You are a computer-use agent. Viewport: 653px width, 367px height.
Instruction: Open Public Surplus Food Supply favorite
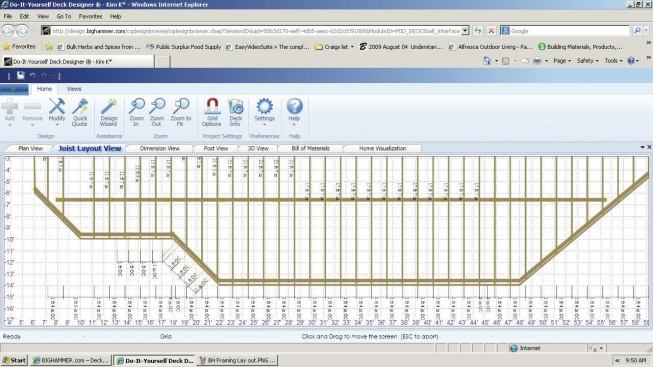[184, 47]
